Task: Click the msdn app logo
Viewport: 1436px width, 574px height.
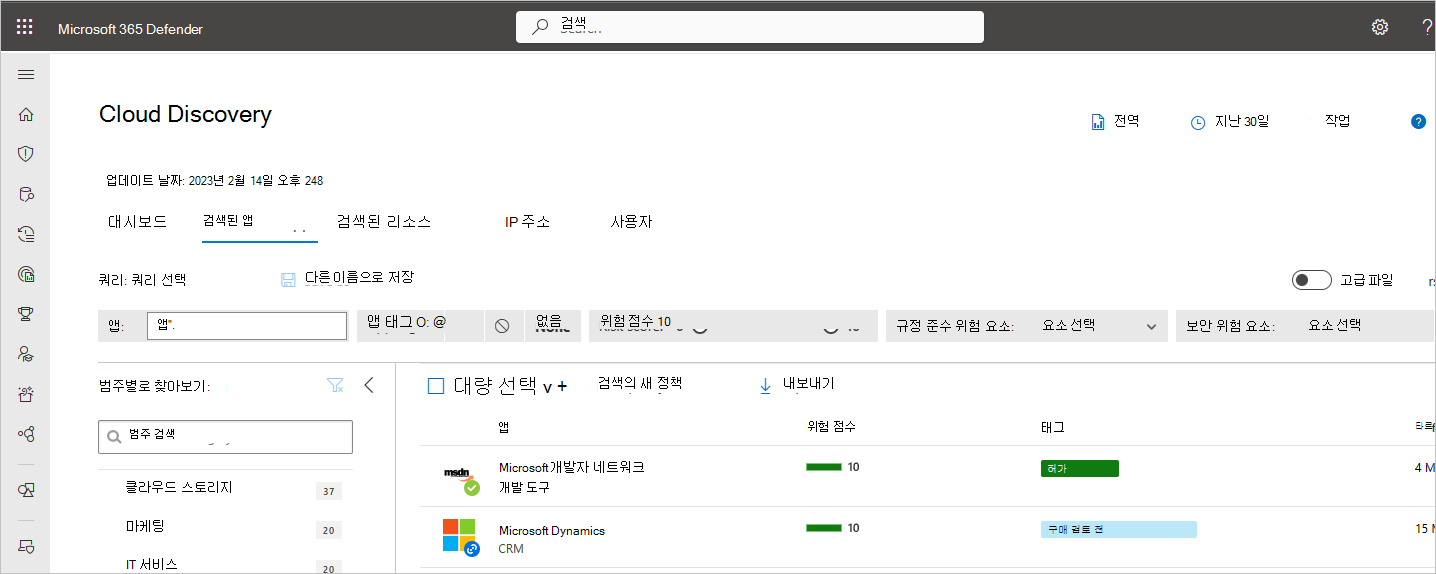Action: pos(461,478)
